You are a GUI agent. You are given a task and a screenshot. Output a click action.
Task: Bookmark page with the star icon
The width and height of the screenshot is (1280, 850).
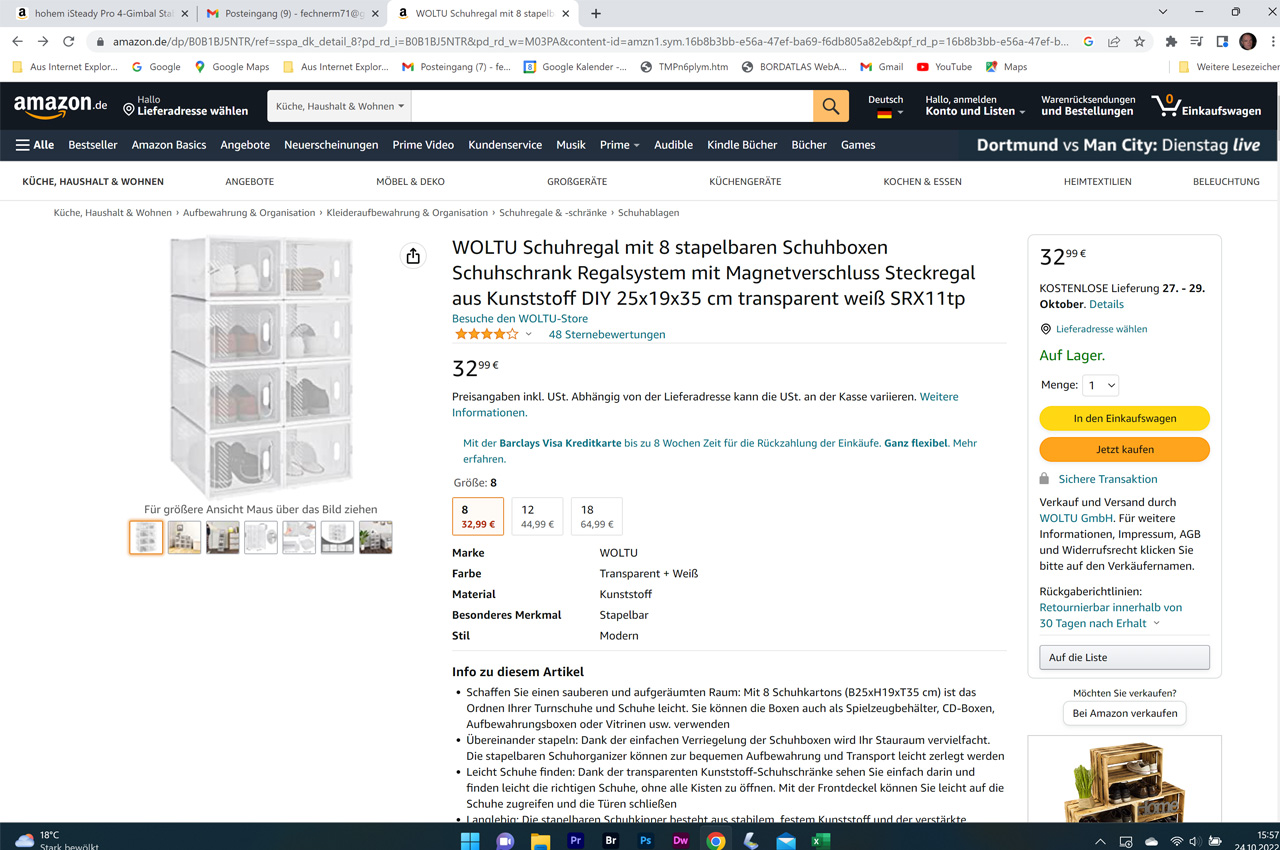click(1139, 42)
